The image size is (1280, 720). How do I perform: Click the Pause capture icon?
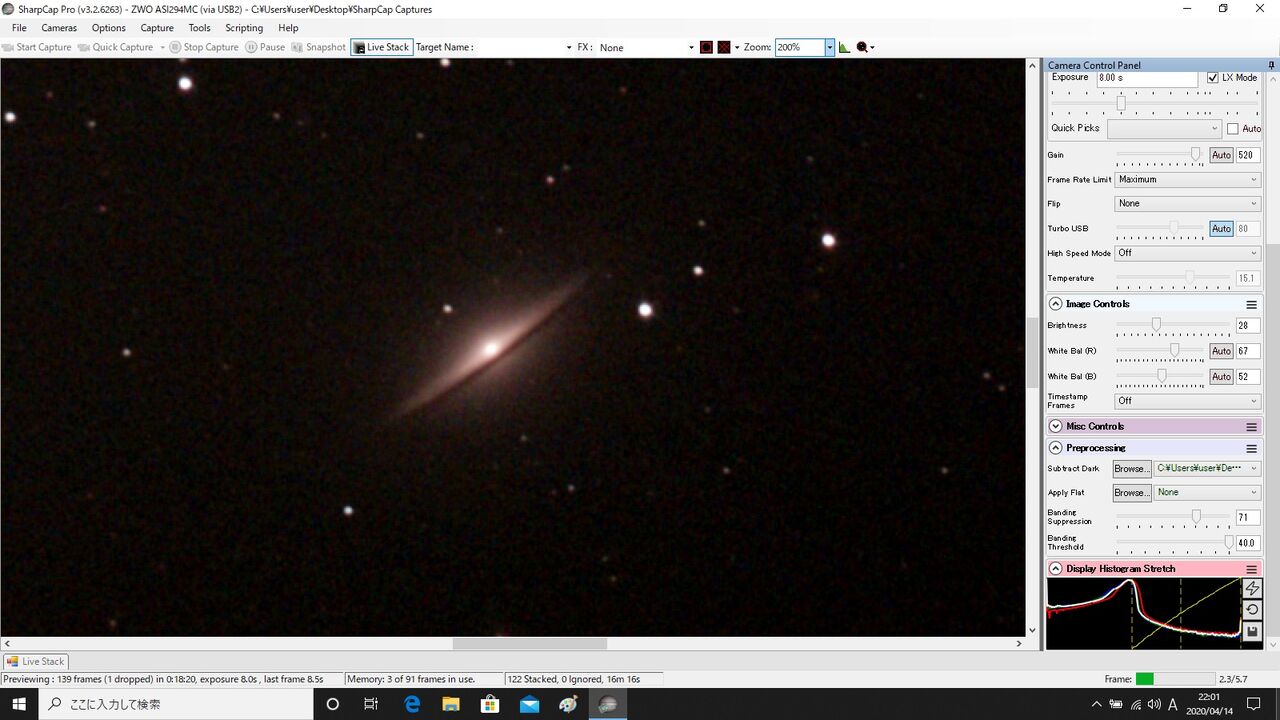(251, 47)
